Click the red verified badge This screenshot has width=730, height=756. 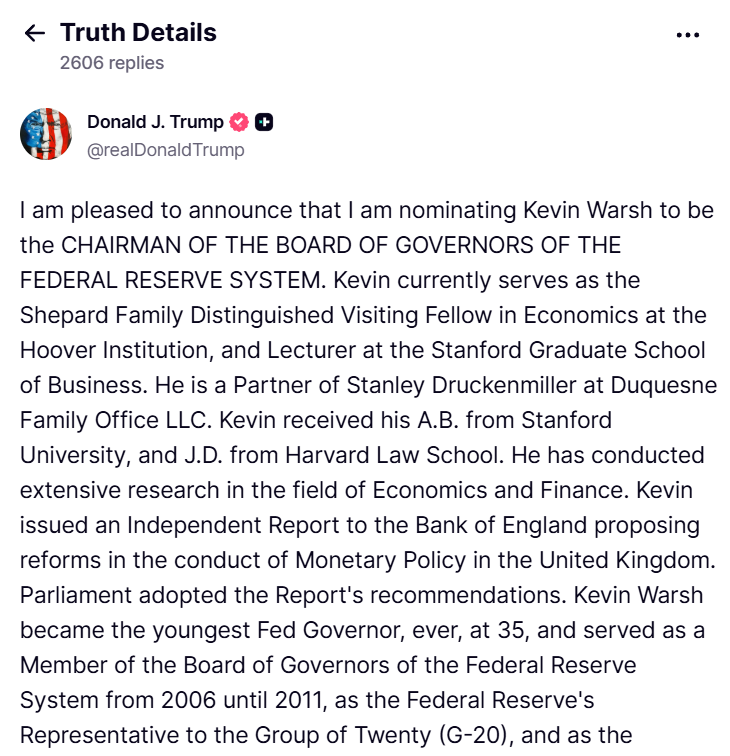pyautogui.click(x=239, y=122)
